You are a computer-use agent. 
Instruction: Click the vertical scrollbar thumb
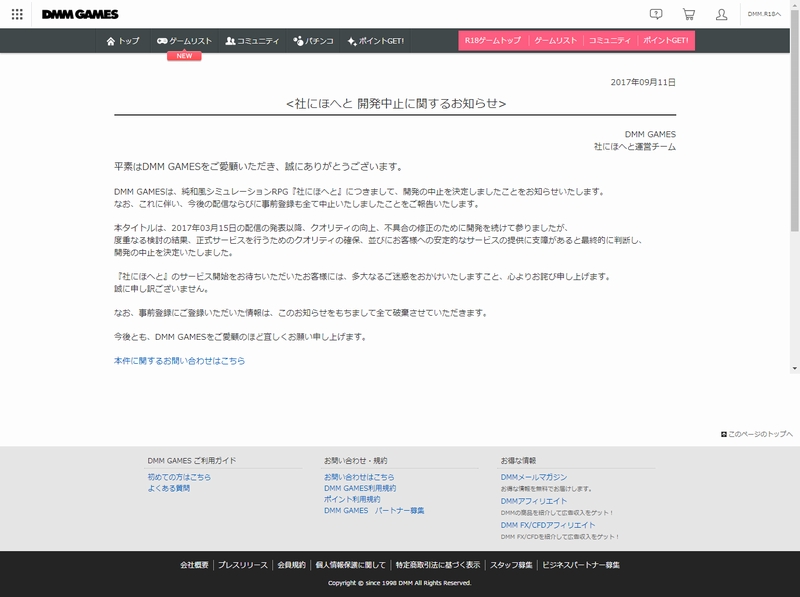(x=795, y=120)
